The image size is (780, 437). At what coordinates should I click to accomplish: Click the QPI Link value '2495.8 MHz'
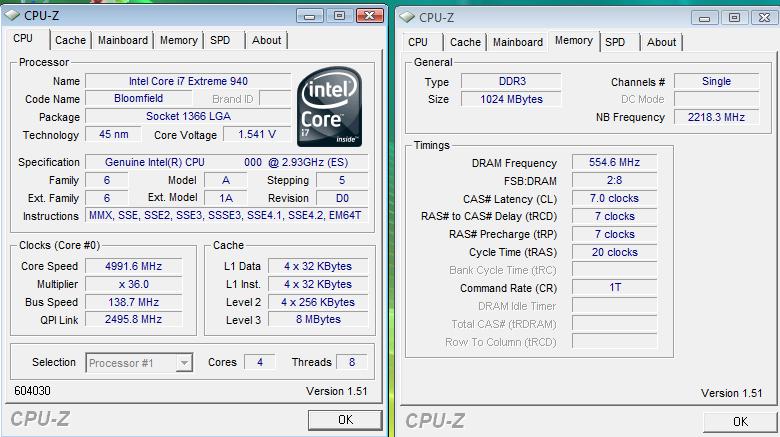pos(133,320)
